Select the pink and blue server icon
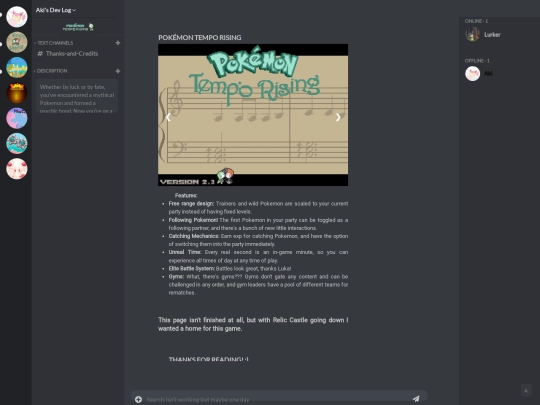 [17, 118]
